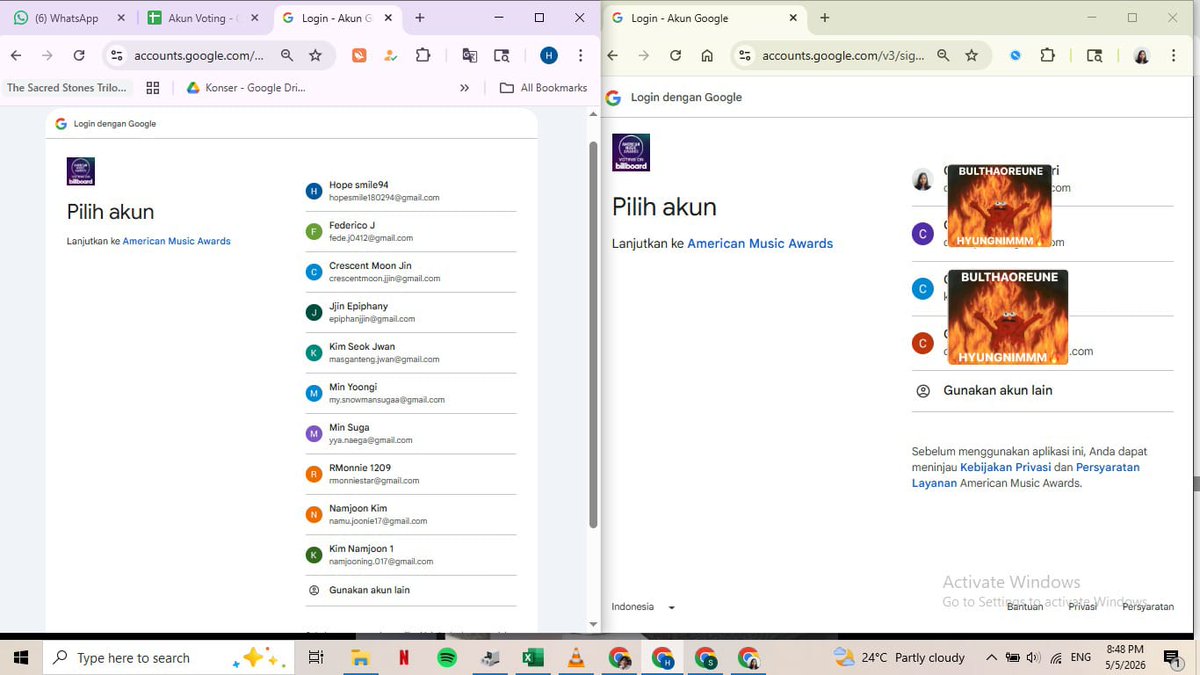Open VLC media player from taskbar
This screenshot has height=675, width=1200.
click(x=576, y=658)
